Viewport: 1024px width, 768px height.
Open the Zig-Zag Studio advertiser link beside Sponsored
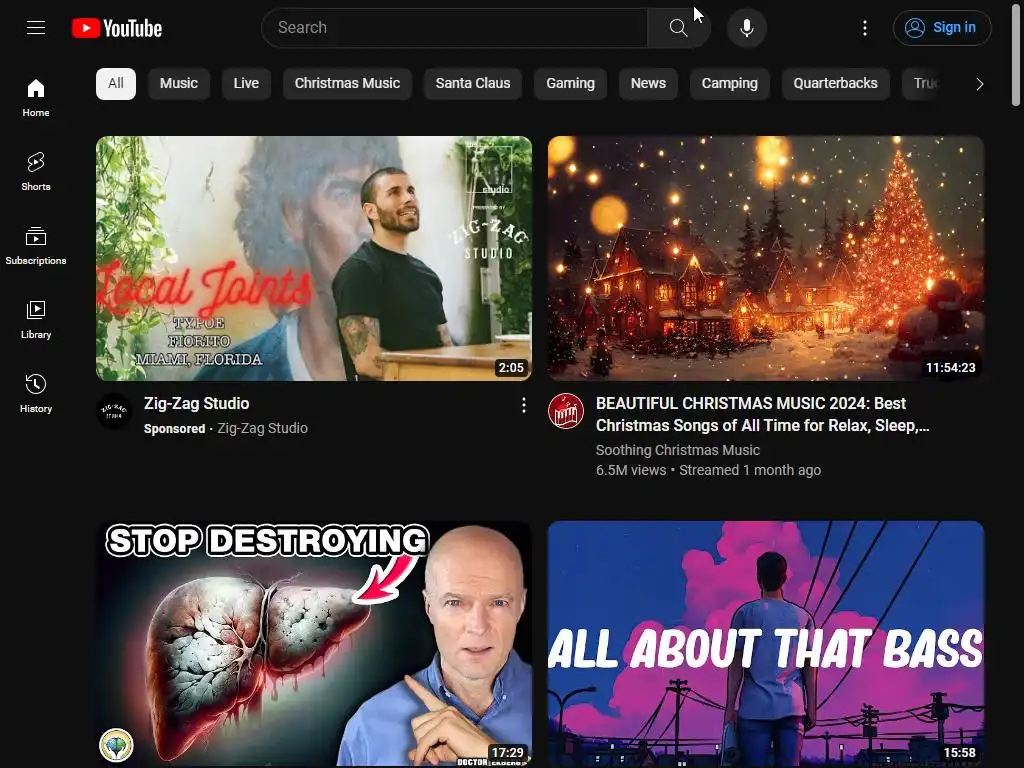(x=263, y=428)
